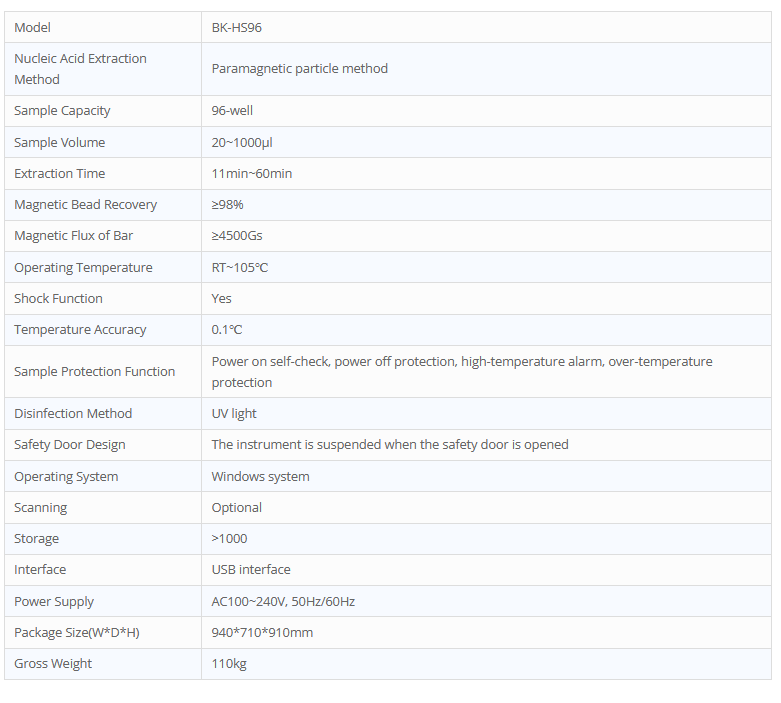This screenshot has width=781, height=703.
Task: Select the ≥4500Gs magnetic flux value
Action: pos(237,236)
